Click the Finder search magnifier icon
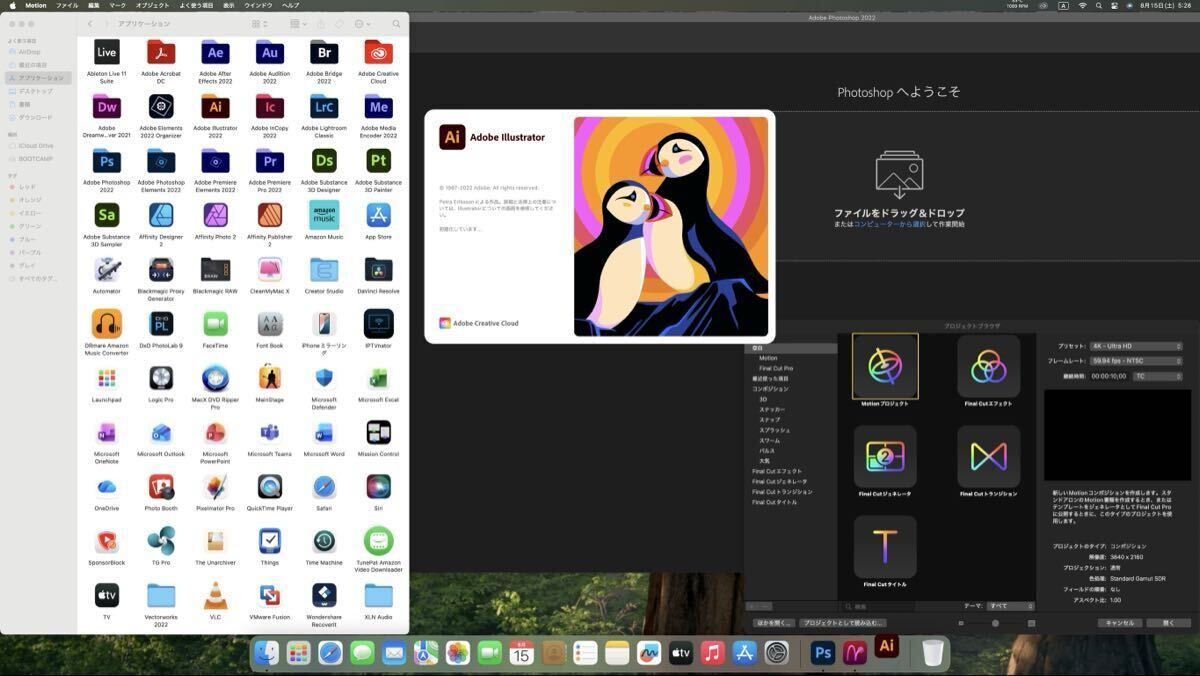 coord(396,24)
